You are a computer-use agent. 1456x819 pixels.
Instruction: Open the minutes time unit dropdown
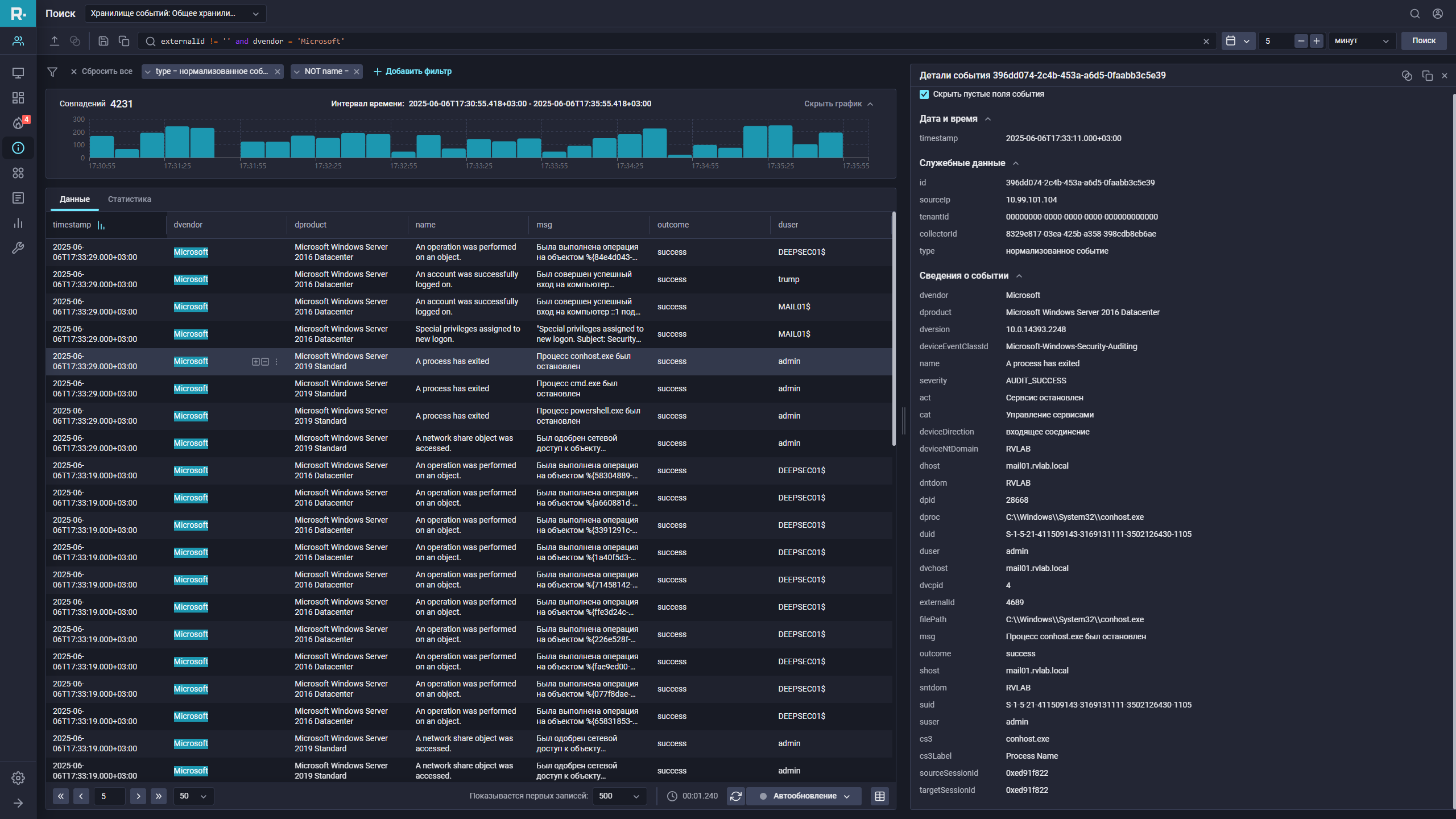[x=1362, y=41]
